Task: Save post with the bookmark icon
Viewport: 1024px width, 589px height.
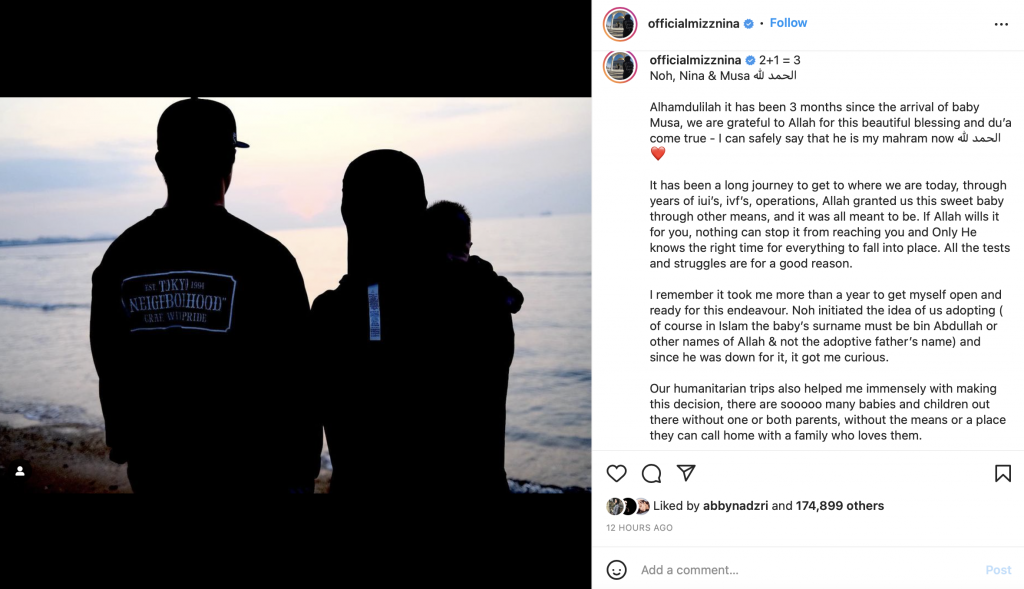Action: [x=1003, y=473]
